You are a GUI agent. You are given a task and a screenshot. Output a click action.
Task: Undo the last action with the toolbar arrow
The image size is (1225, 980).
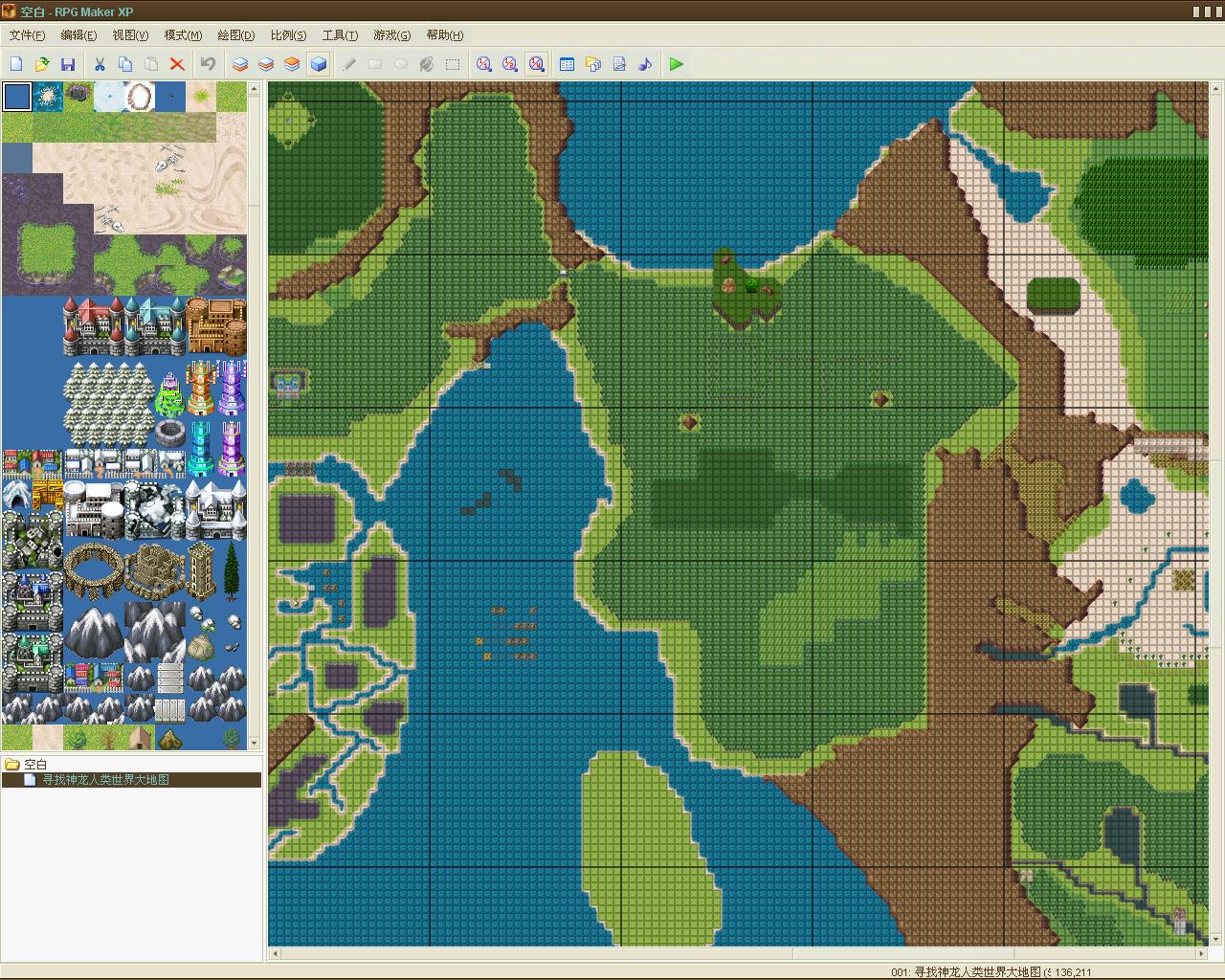coord(209,64)
